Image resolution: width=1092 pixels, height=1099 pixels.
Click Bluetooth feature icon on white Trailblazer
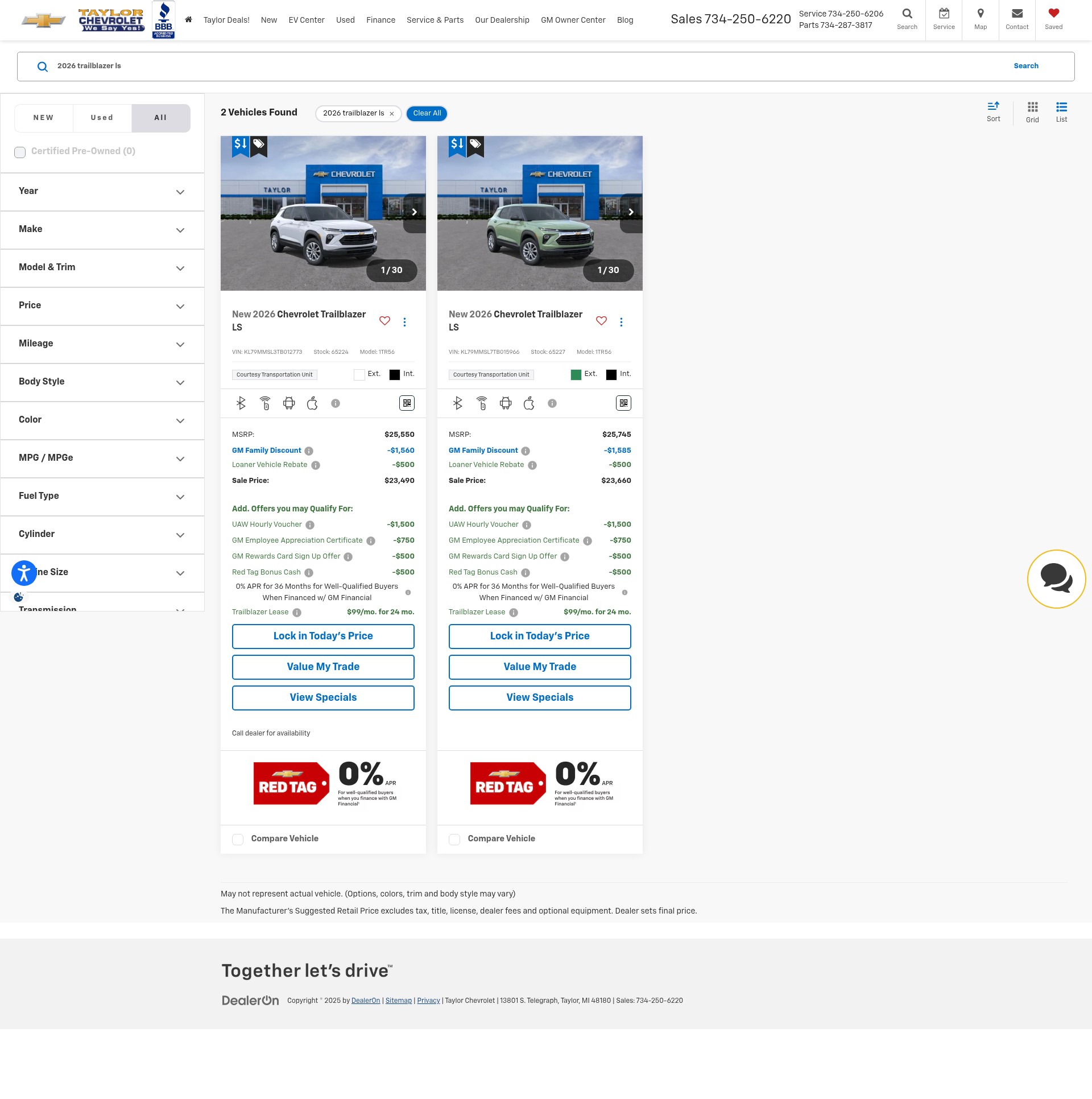tap(241, 403)
